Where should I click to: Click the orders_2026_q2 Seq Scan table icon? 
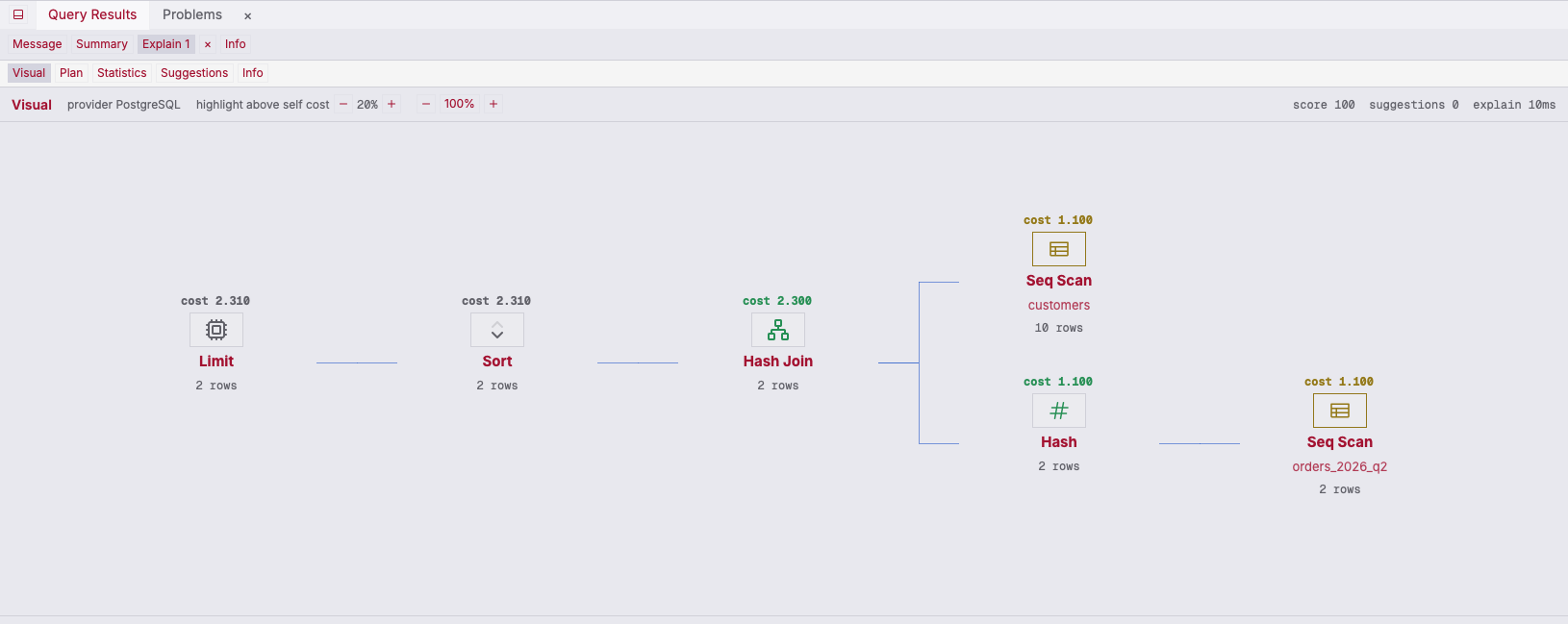1340,411
